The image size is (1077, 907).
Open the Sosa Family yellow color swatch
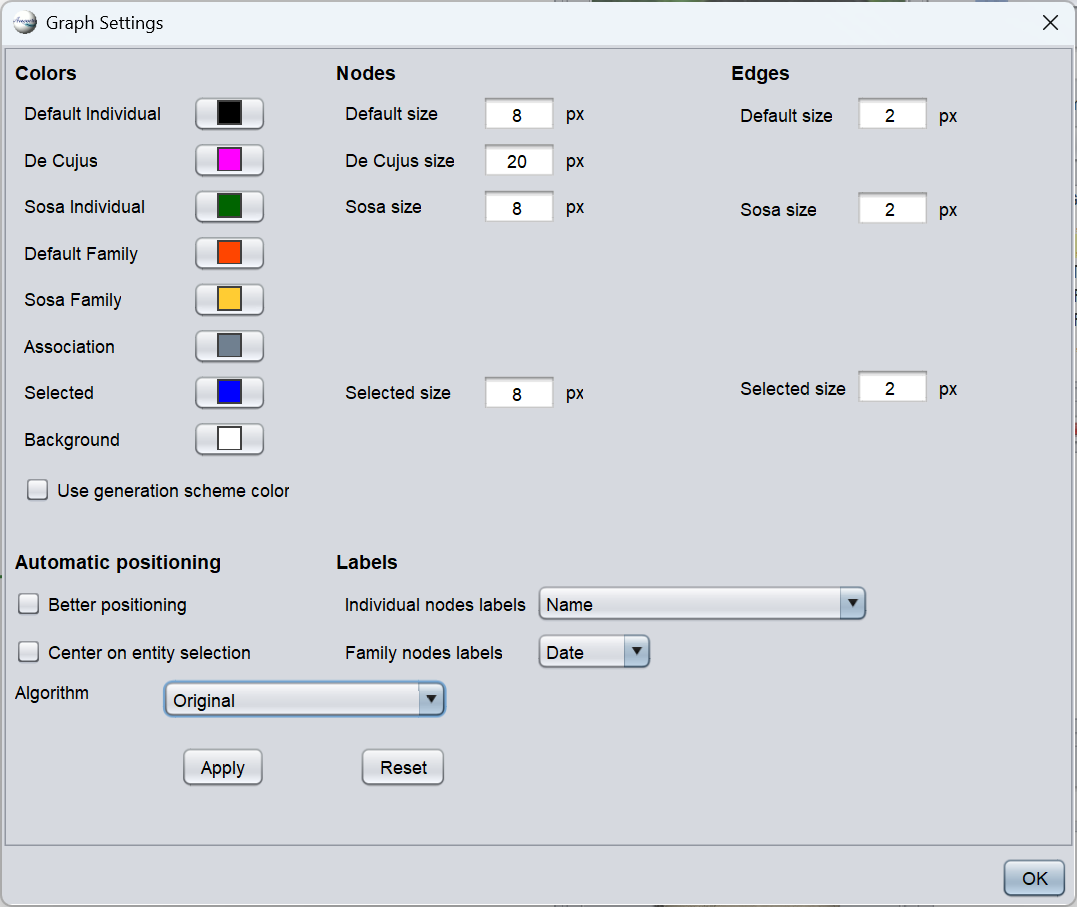(229, 300)
